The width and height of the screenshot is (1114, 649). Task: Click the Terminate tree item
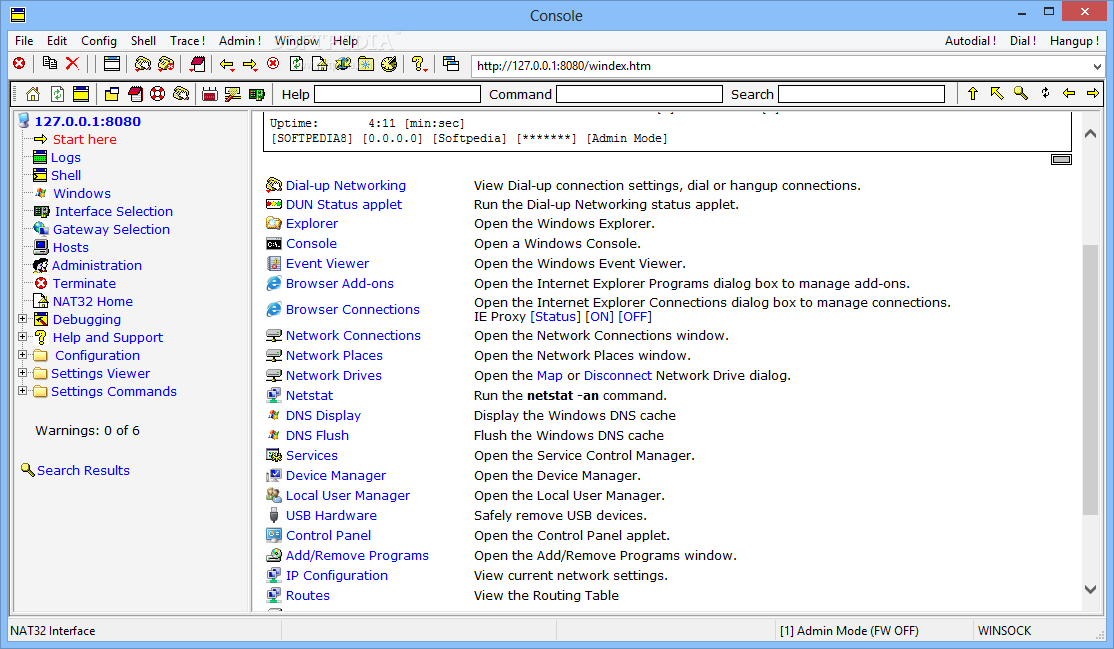tap(84, 284)
